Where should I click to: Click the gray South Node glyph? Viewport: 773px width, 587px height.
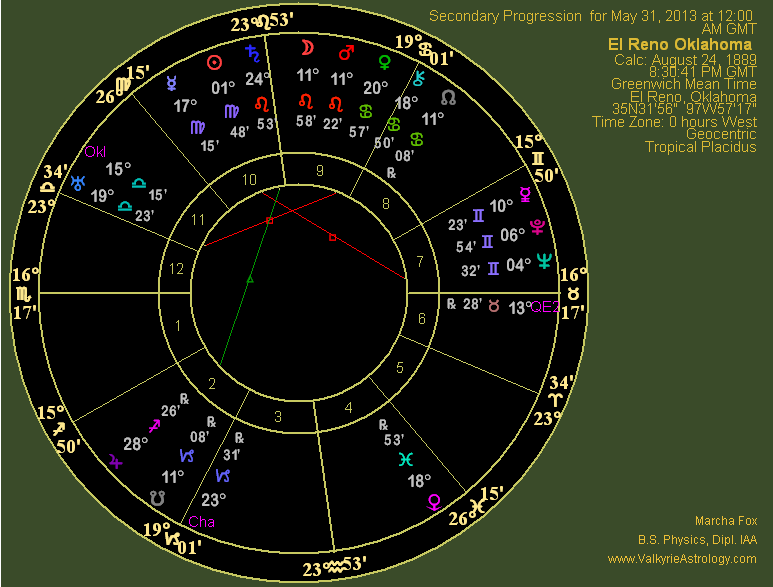tap(156, 497)
